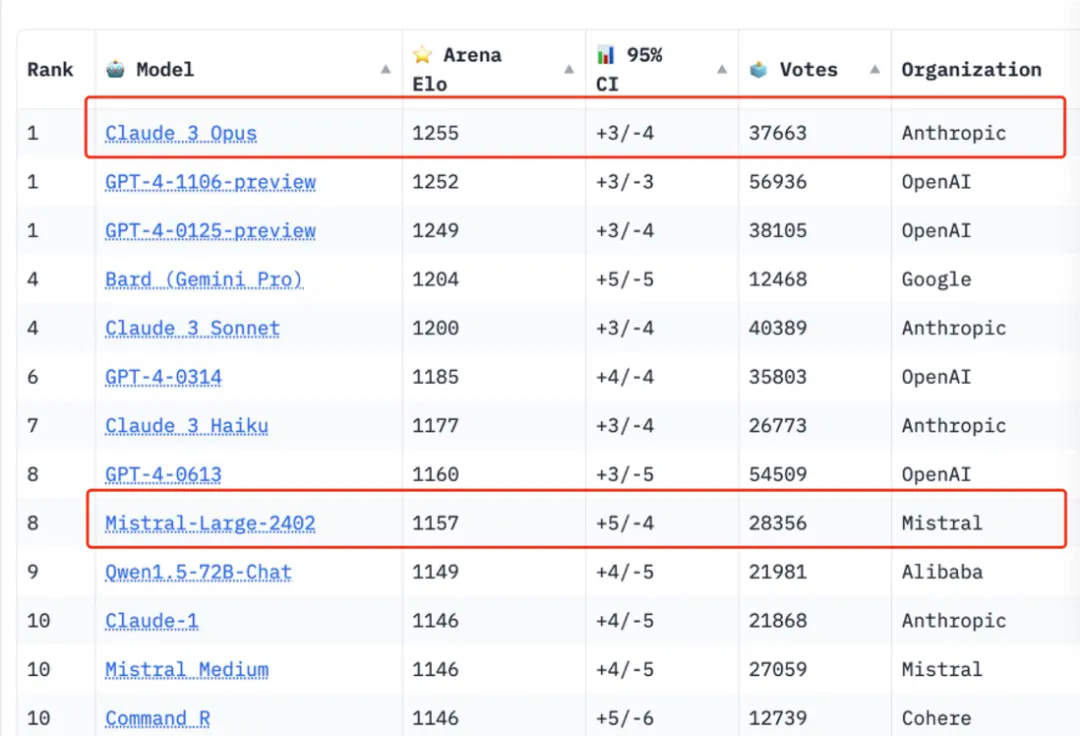Click the bar chart icon beside 95% CI
This screenshot has height=736, width=1080.
(x=606, y=55)
